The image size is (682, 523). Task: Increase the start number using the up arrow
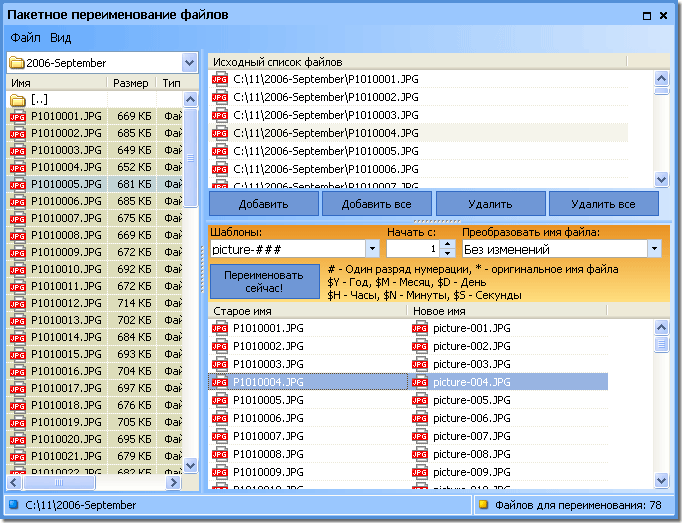(447, 244)
